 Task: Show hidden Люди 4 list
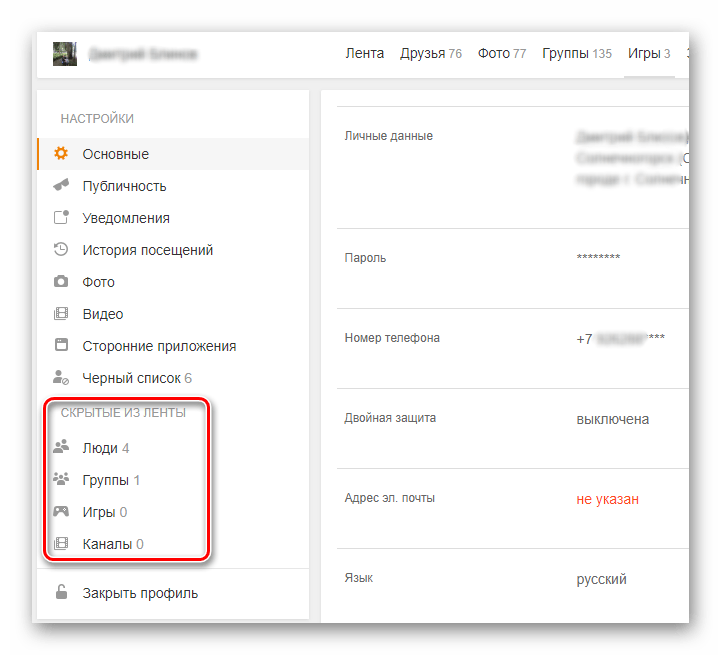tap(105, 448)
